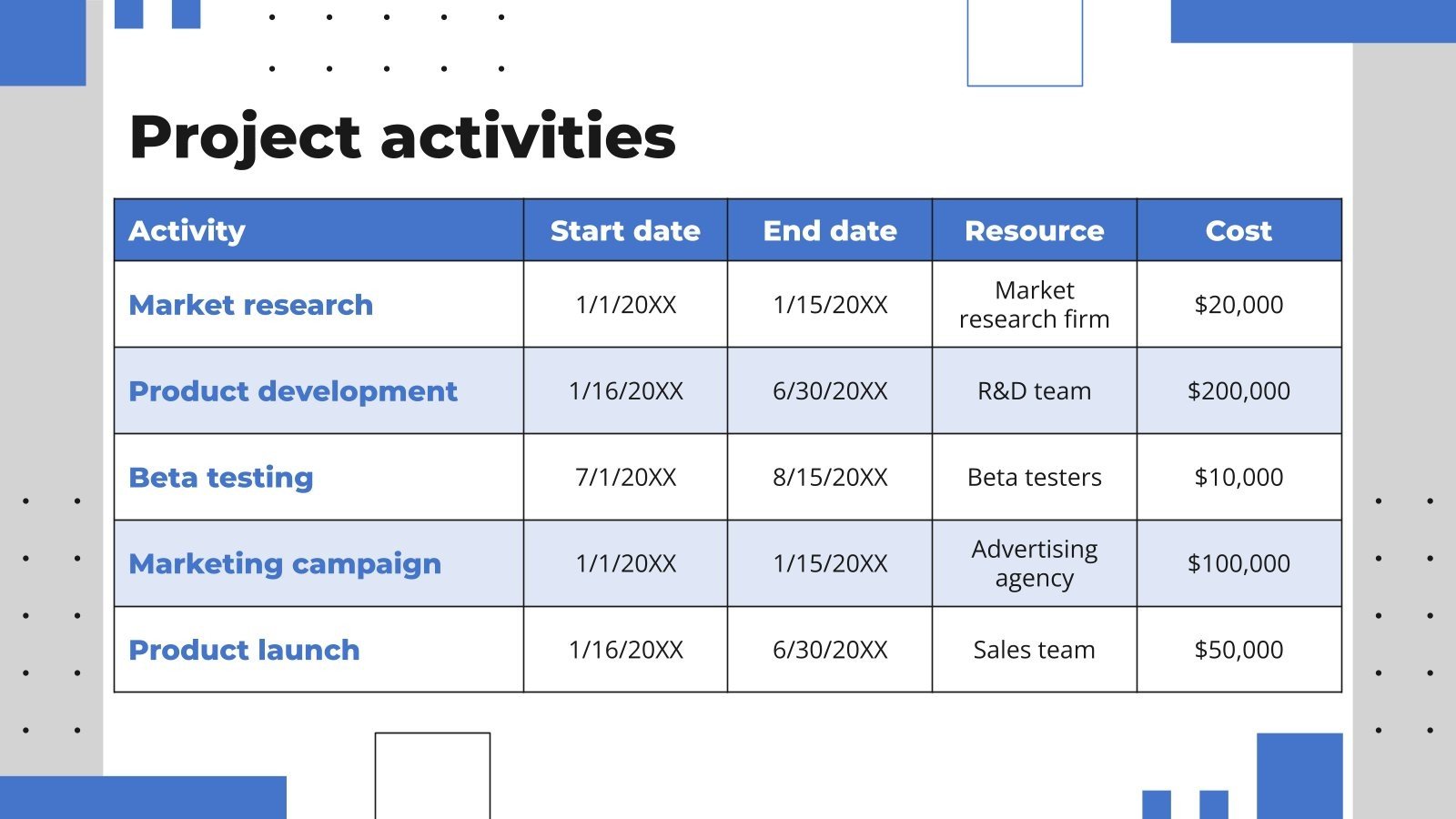Image resolution: width=1456 pixels, height=819 pixels.
Task: Select the "Market research" activity label
Action: (251, 305)
